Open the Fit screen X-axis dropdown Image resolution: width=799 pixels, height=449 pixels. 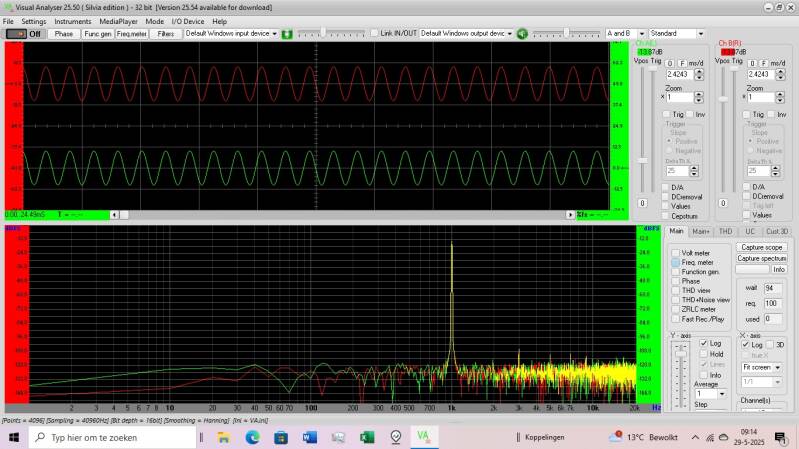click(x=777, y=367)
